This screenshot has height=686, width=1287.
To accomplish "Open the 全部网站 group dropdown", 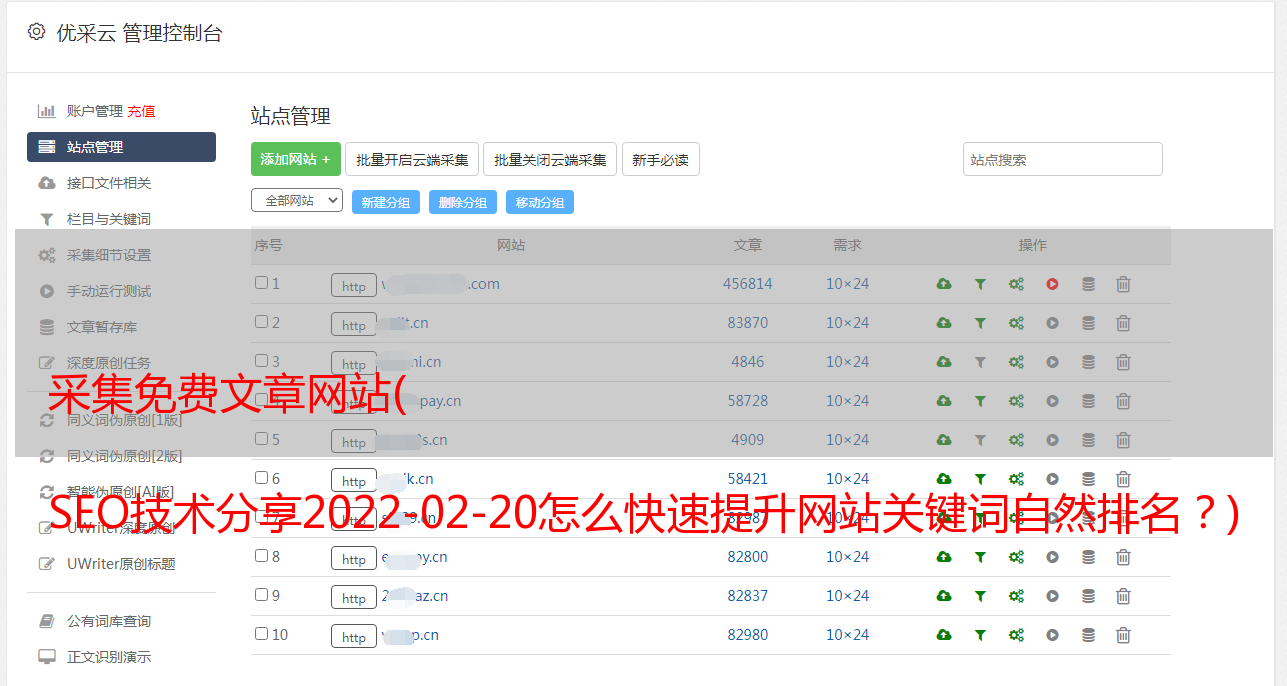I will [297, 201].
